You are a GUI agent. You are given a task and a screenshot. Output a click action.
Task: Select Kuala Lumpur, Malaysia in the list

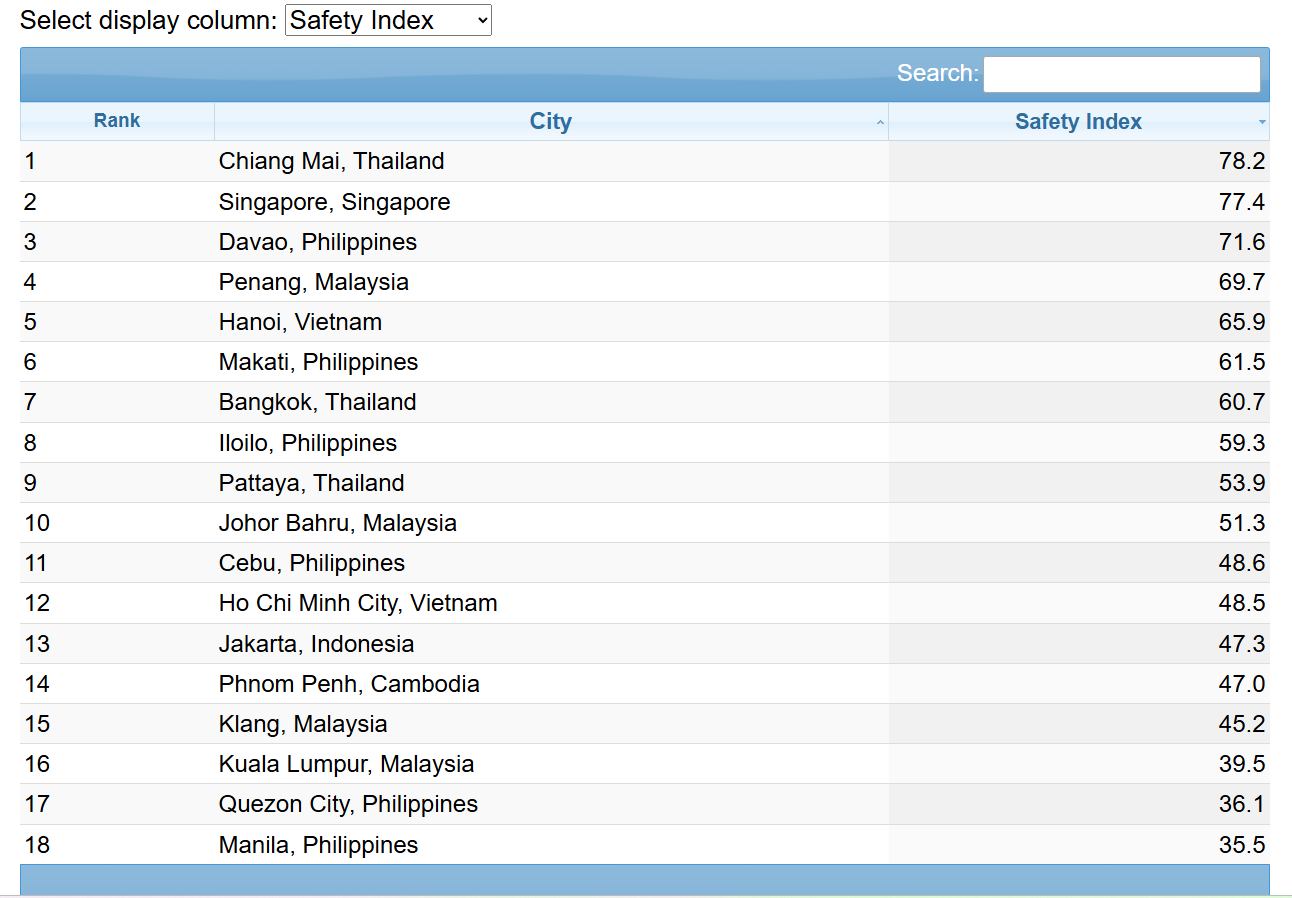point(346,764)
